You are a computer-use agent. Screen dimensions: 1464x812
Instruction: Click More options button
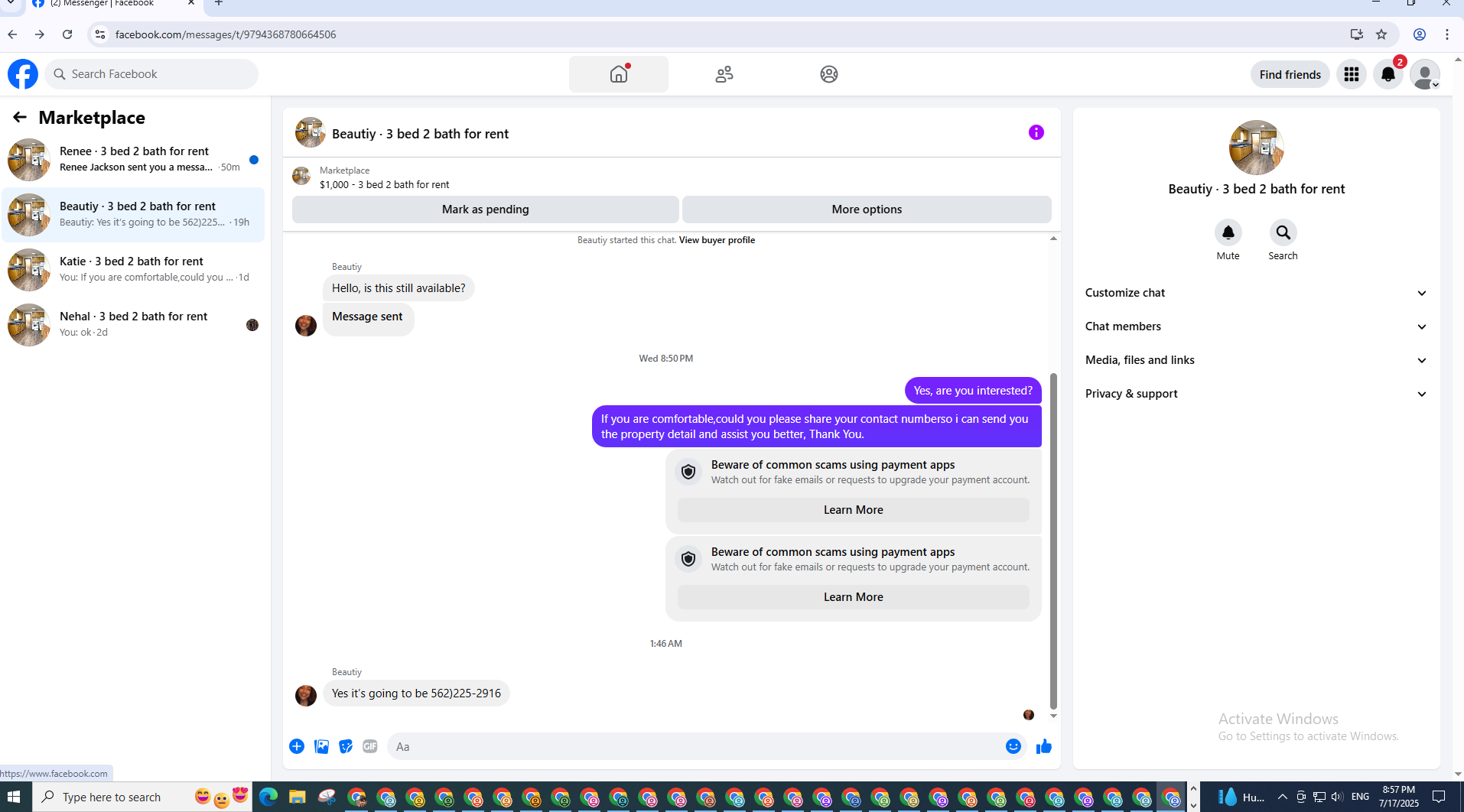click(867, 209)
